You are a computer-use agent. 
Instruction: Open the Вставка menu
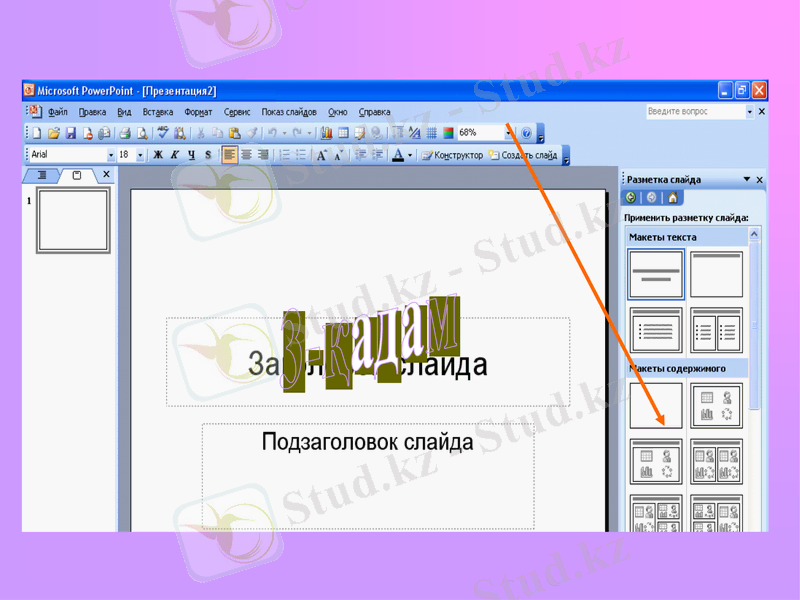[157, 112]
